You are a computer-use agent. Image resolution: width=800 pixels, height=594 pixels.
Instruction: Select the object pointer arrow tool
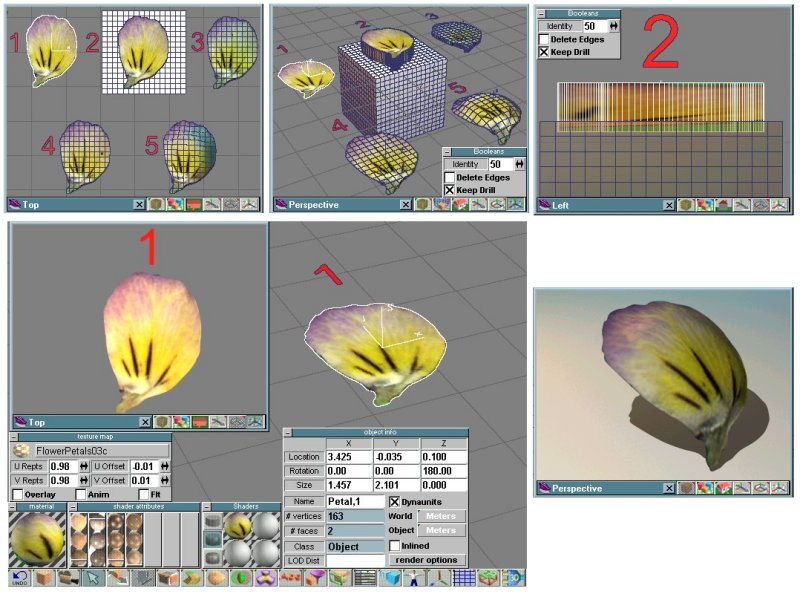[93, 578]
